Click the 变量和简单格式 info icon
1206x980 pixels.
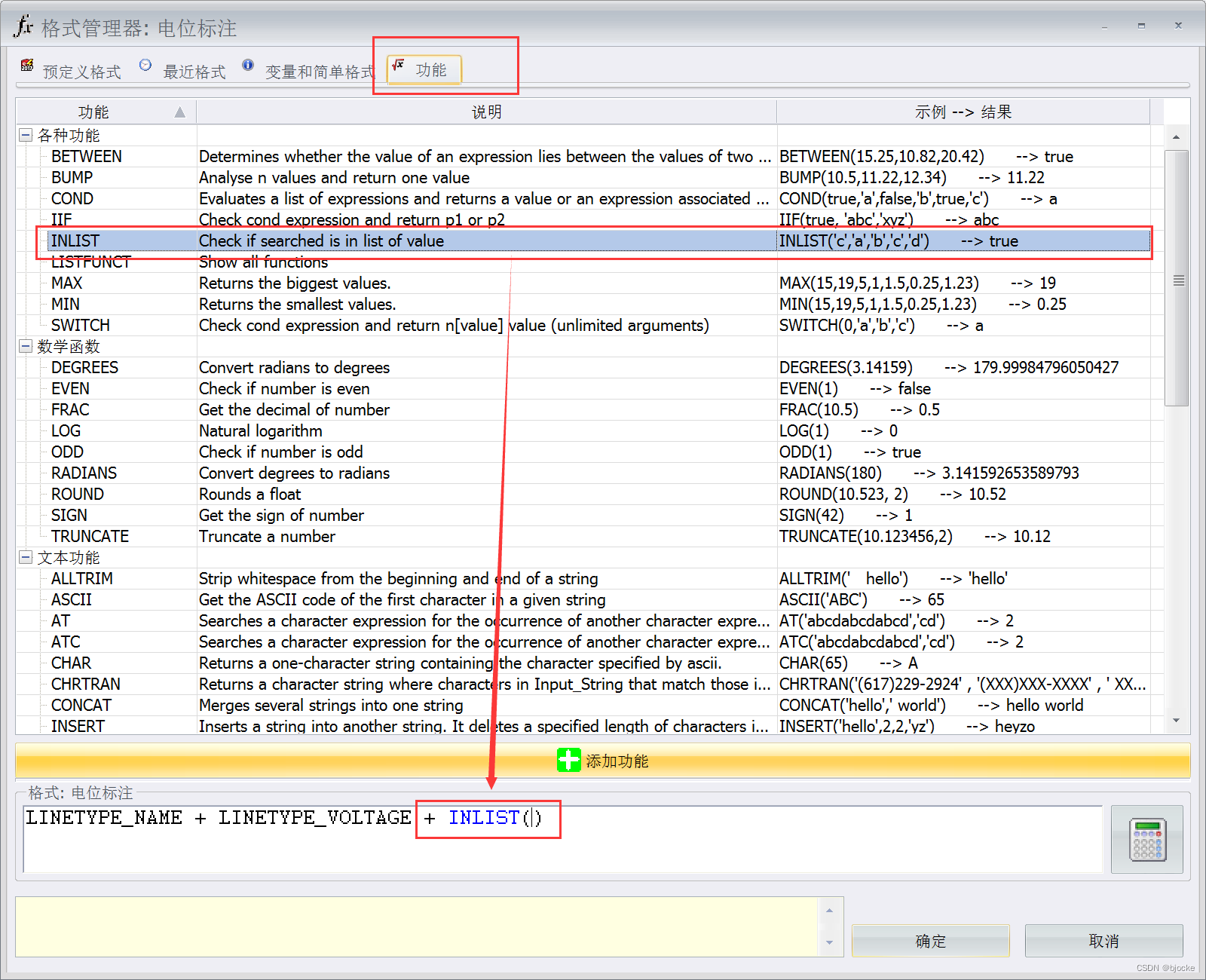pyautogui.click(x=248, y=65)
